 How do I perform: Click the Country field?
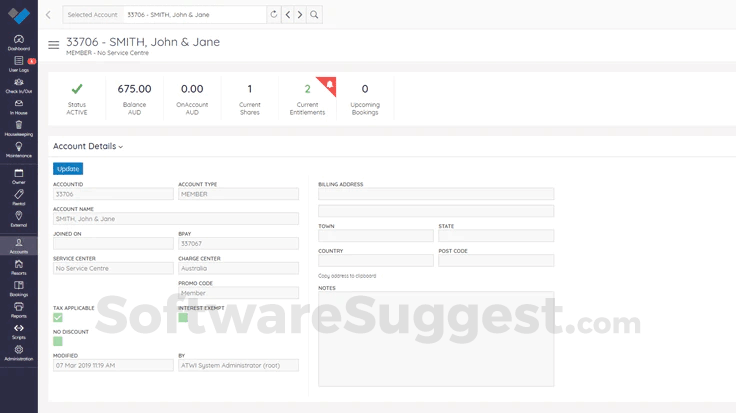click(x=376, y=260)
